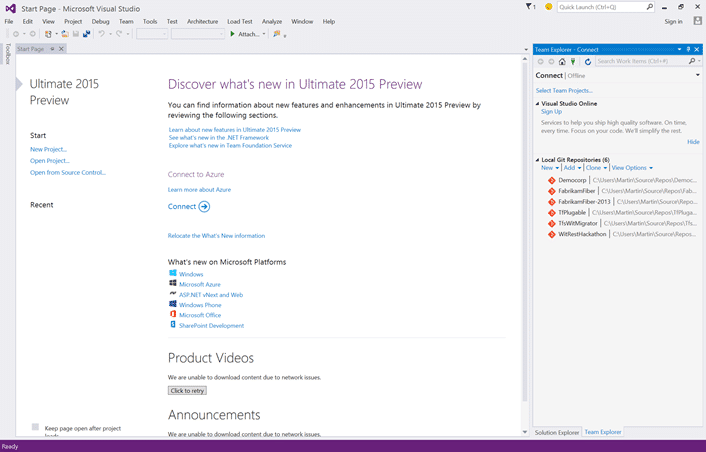This screenshot has height=452, width=706.
Task: Click the green Attach play button
Action: 232,34
